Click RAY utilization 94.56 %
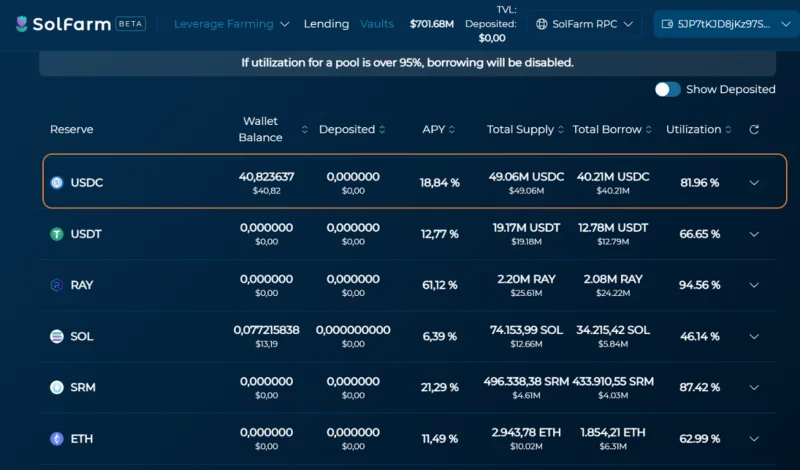Image resolution: width=800 pixels, height=470 pixels. click(x=699, y=285)
